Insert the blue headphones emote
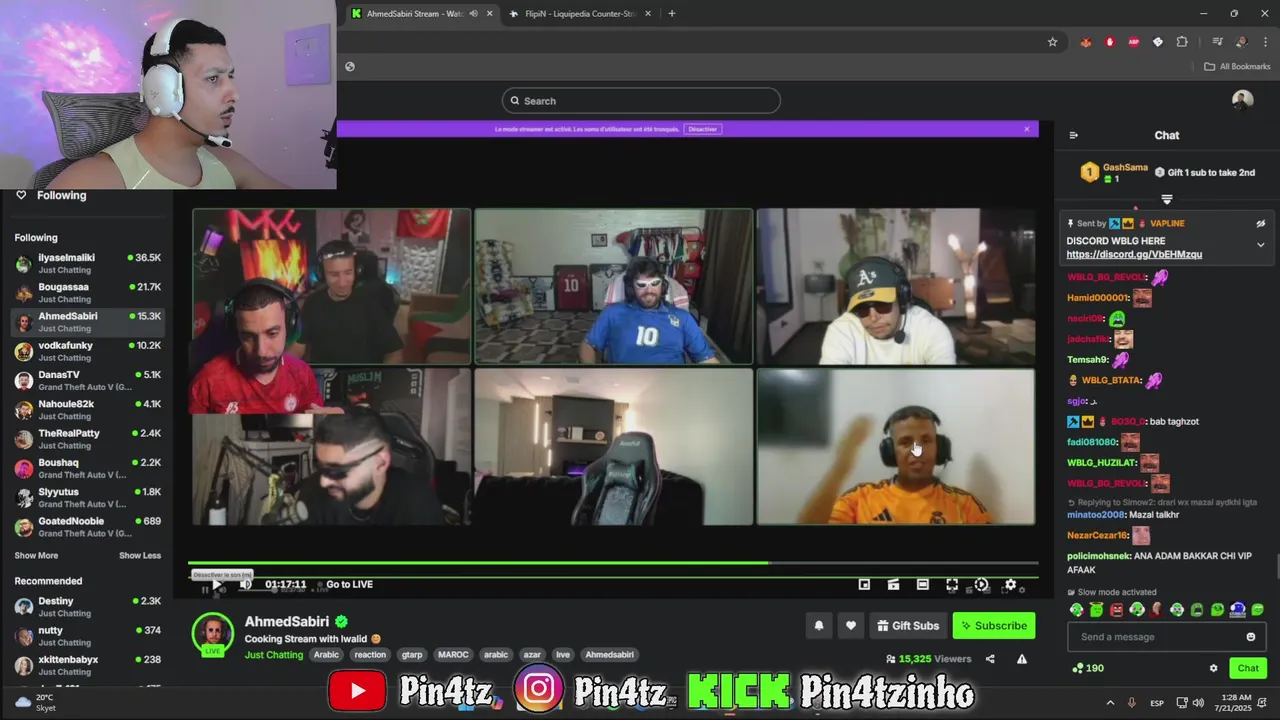Image resolution: width=1280 pixels, height=720 pixels. [1237, 610]
